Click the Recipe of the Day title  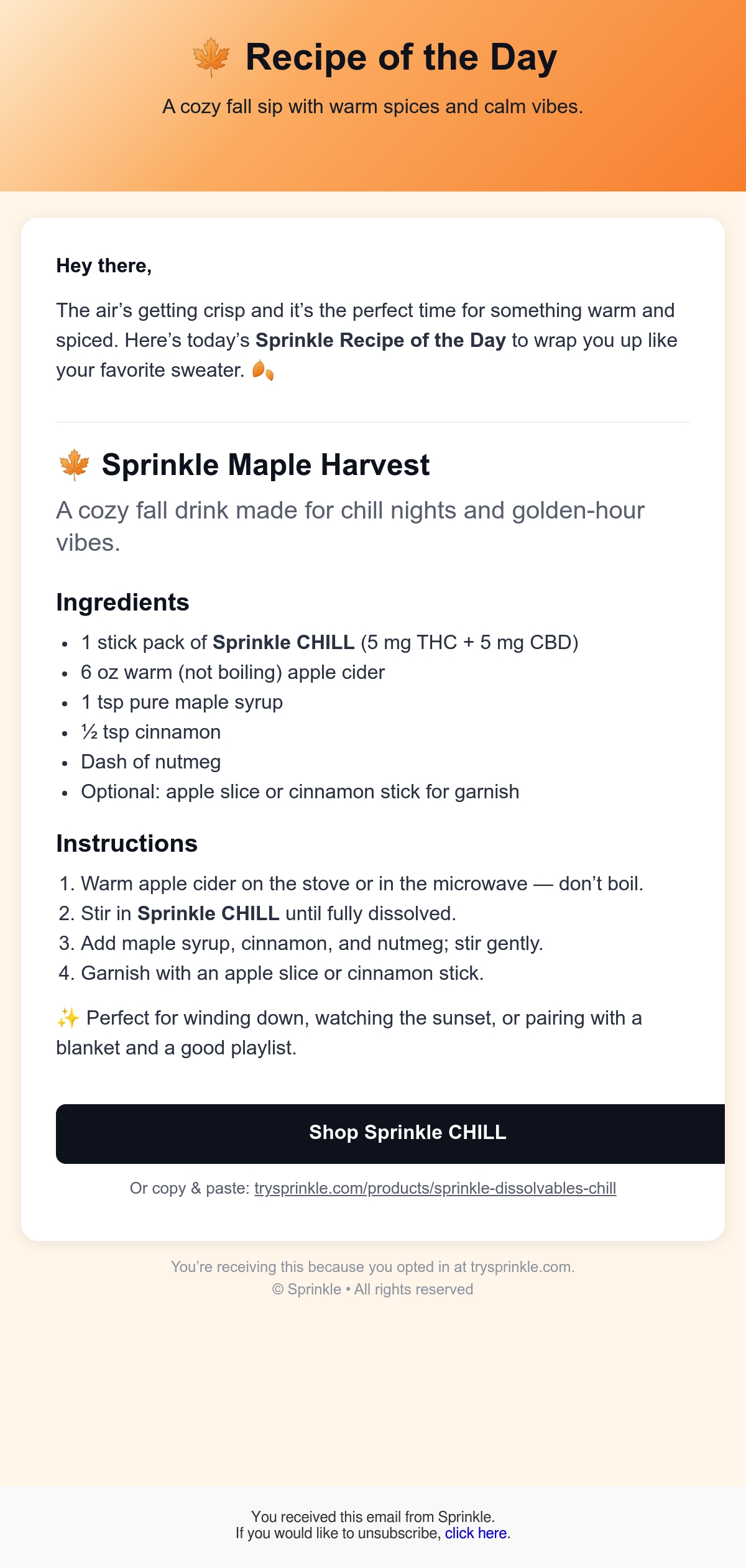coord(401,57)
